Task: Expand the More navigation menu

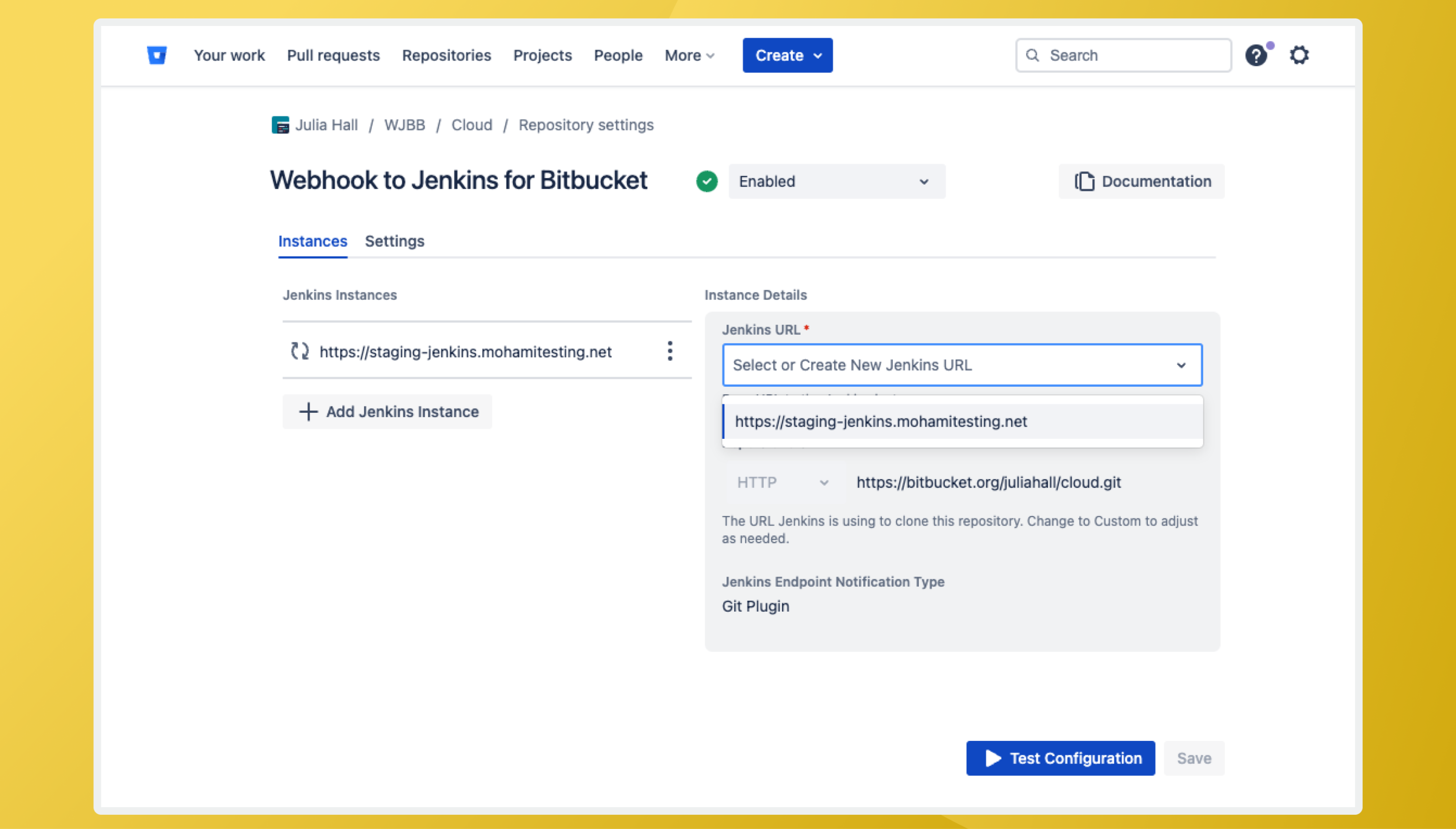Action: (x=689, y=55)
